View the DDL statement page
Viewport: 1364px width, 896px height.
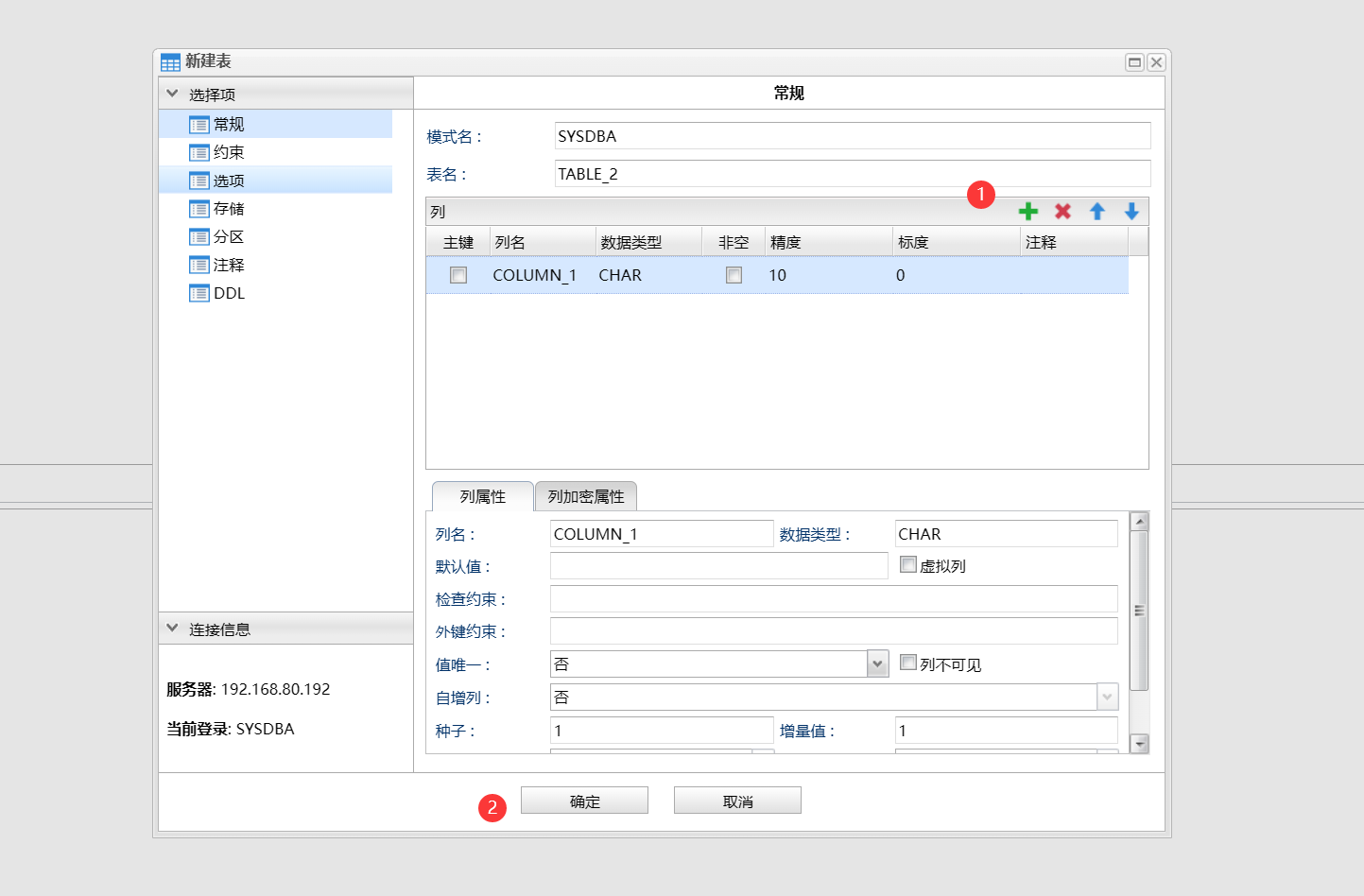(230, 293)
